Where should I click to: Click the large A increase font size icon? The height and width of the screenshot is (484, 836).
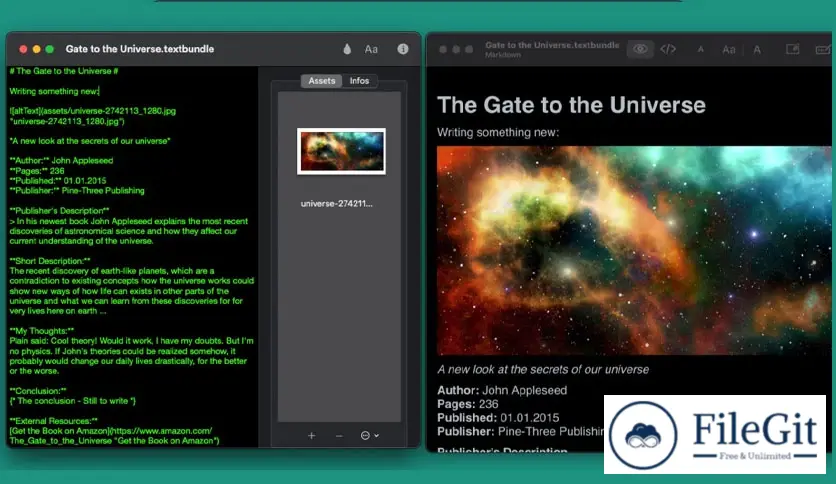coord(757,50)
